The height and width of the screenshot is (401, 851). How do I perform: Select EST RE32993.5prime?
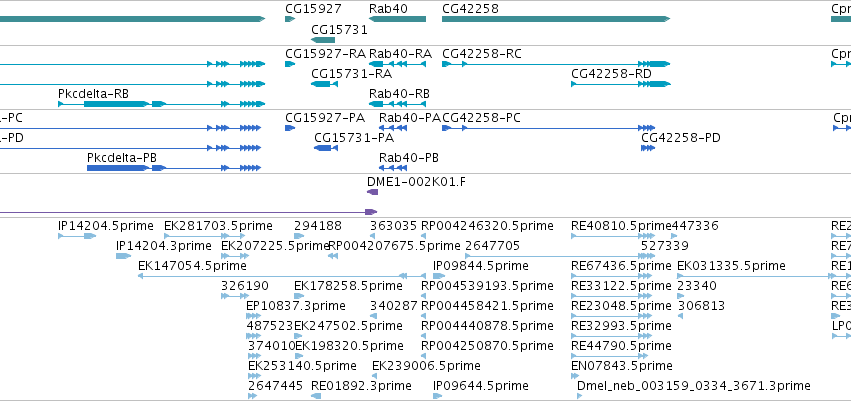click(x=611, y=336)
